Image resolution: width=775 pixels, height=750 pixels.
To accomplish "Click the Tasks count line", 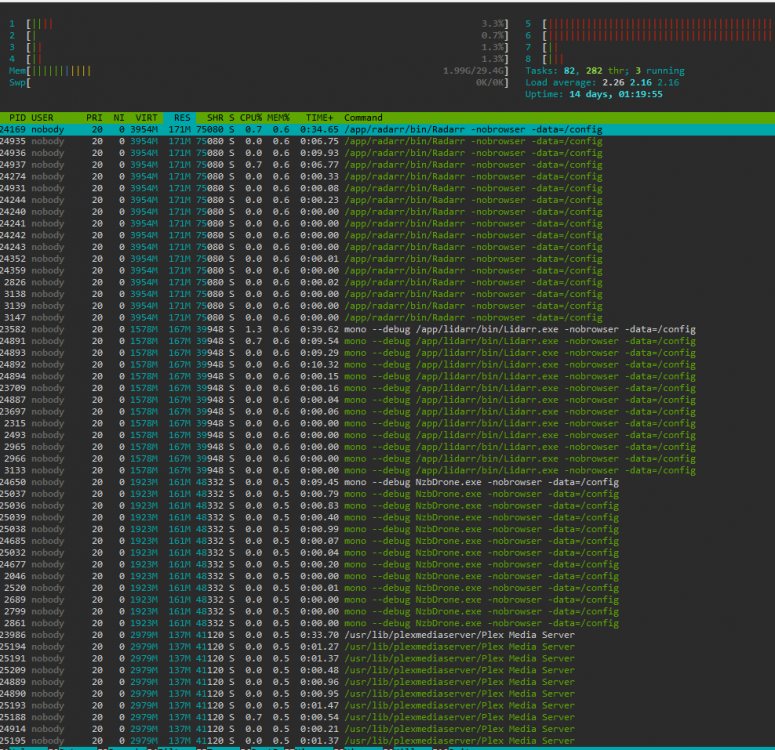I will (x=604, y=71).
